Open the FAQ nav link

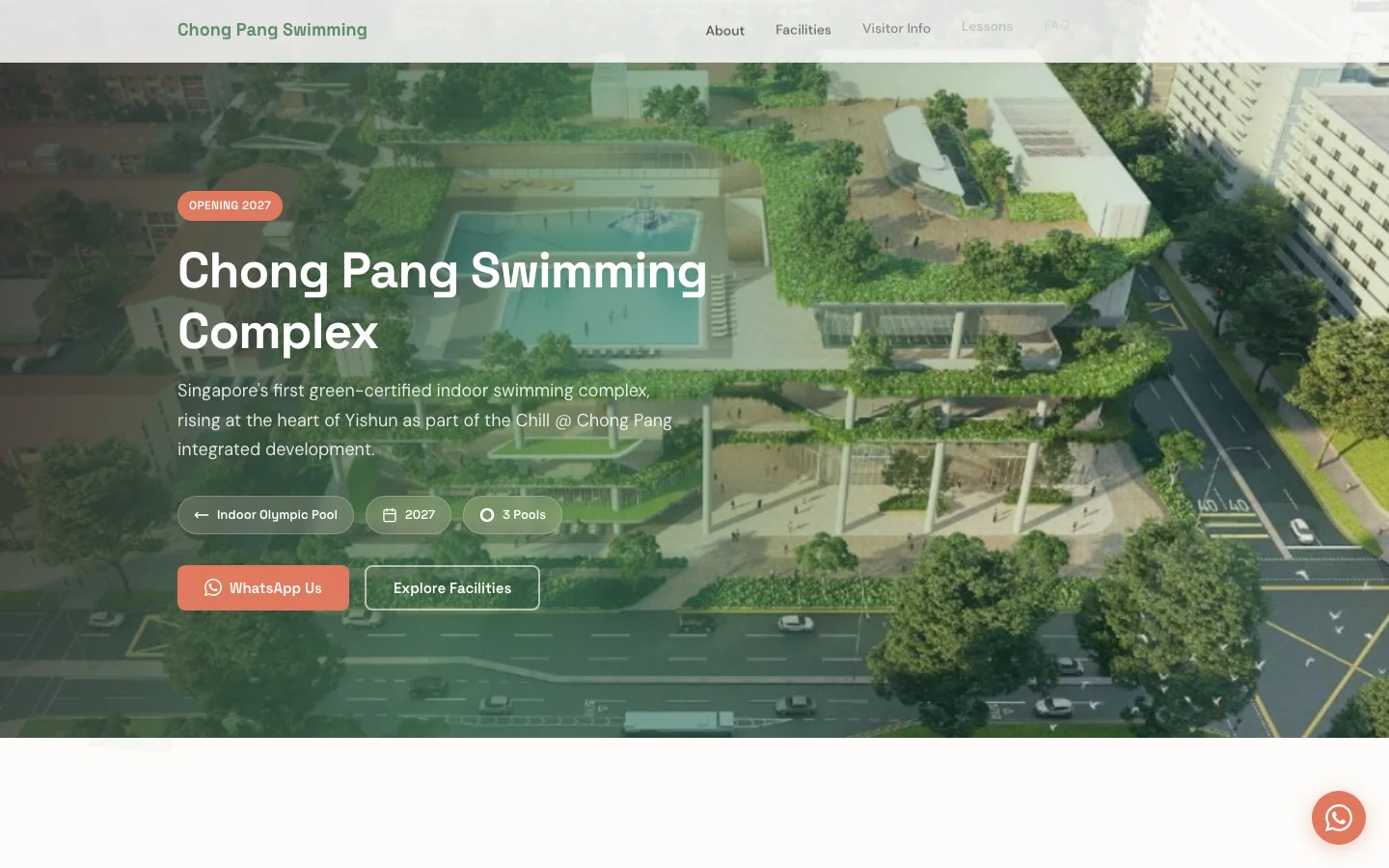coord(1056,24)
